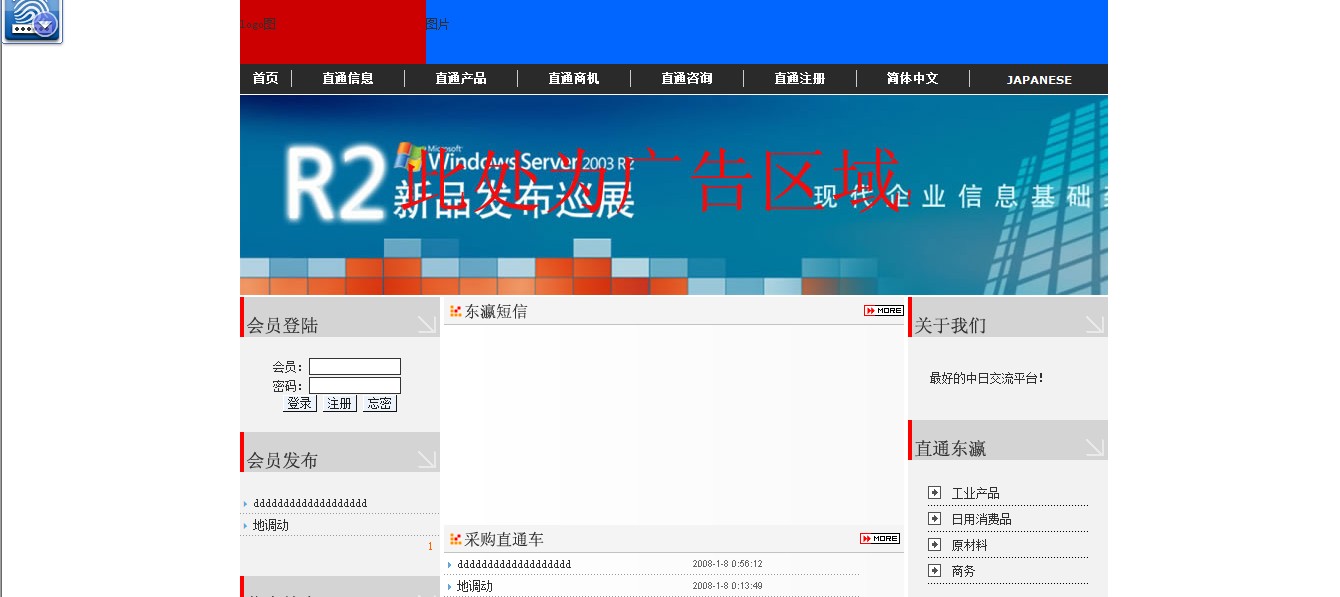Open the 地调动 entry in 采购直通车
Viewport: 1340px width, 597px height.
475,586
